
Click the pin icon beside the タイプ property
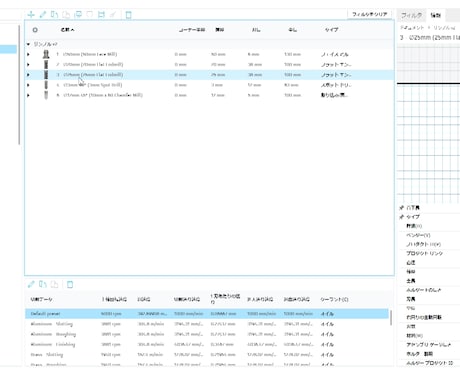click(x=402, y=217)
